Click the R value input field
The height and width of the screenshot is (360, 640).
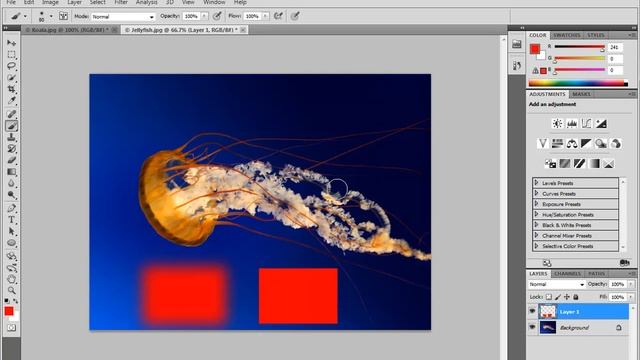pos(615,47)
